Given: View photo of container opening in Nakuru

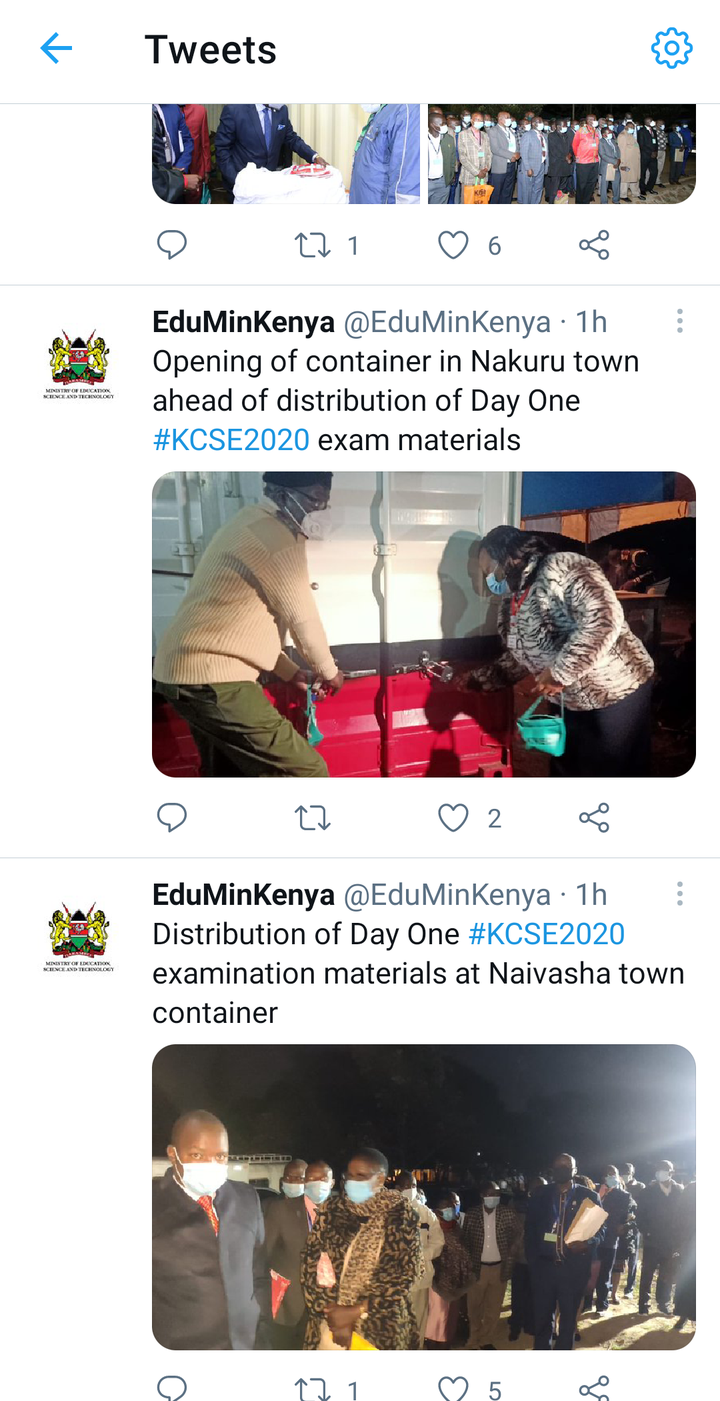Looking at the screenshot, I should (x=424, y=625).
